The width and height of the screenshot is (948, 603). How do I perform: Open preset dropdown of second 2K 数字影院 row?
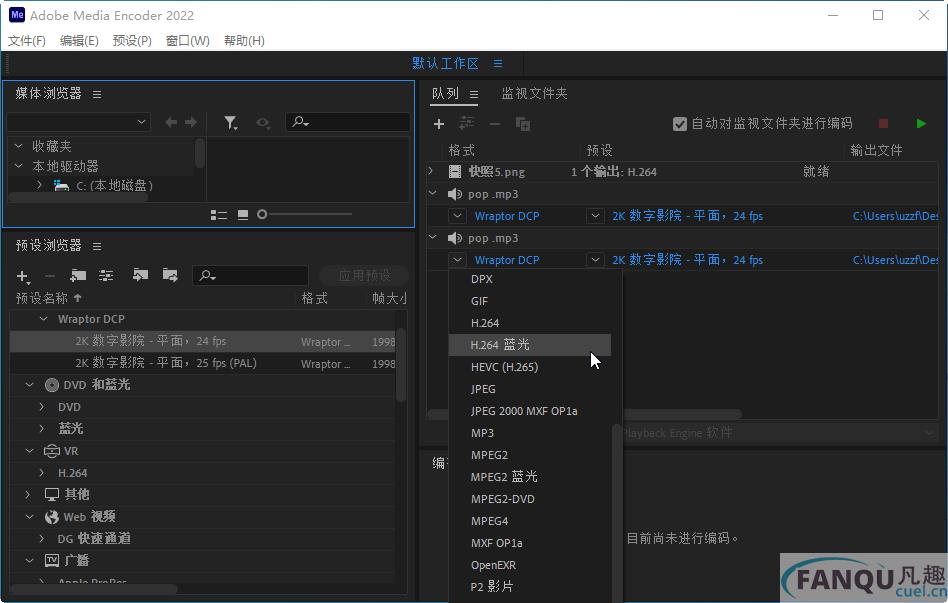[x=595, y=260]
